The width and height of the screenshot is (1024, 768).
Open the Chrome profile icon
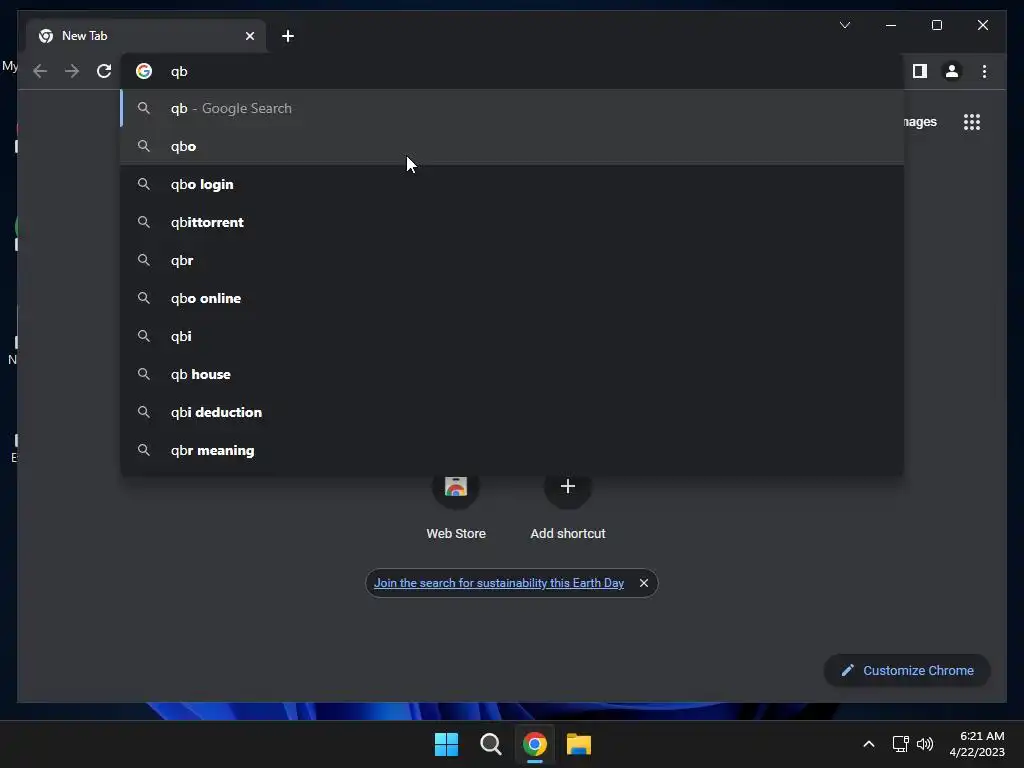pyautogui.click(x=952, y=71)
